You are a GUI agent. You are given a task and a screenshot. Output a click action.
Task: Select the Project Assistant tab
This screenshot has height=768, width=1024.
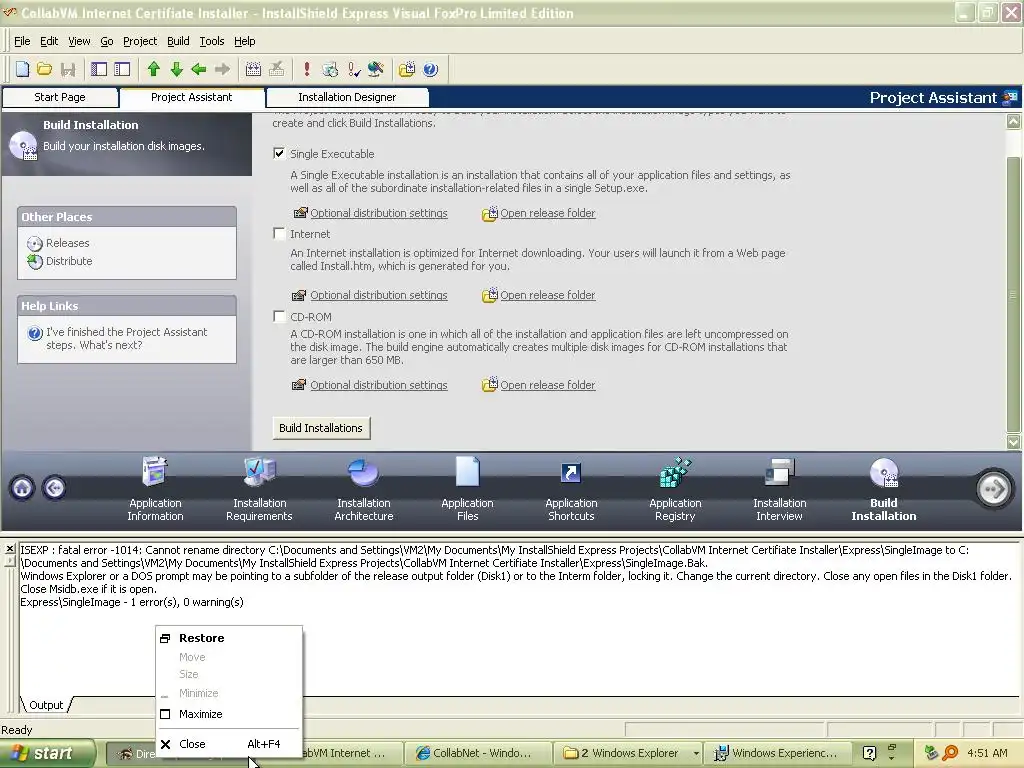coord(192,97)
